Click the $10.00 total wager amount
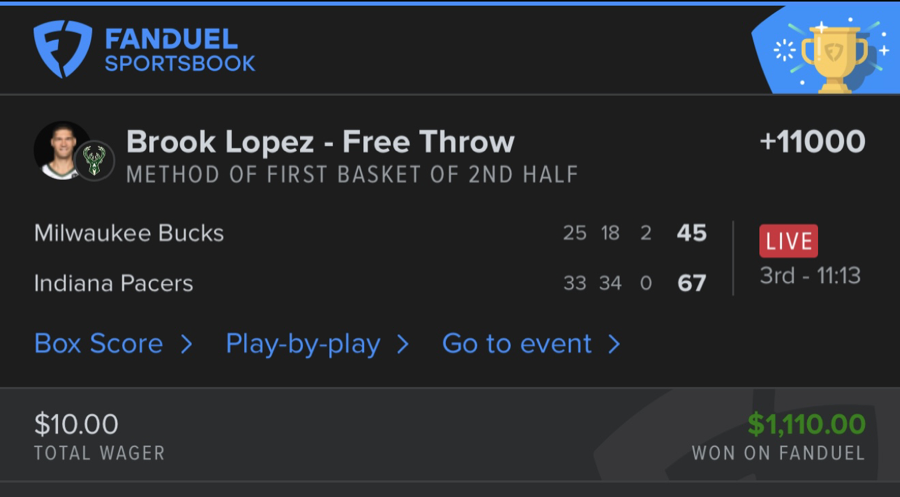This screenshot has height=497, width=900. (76, 424)
